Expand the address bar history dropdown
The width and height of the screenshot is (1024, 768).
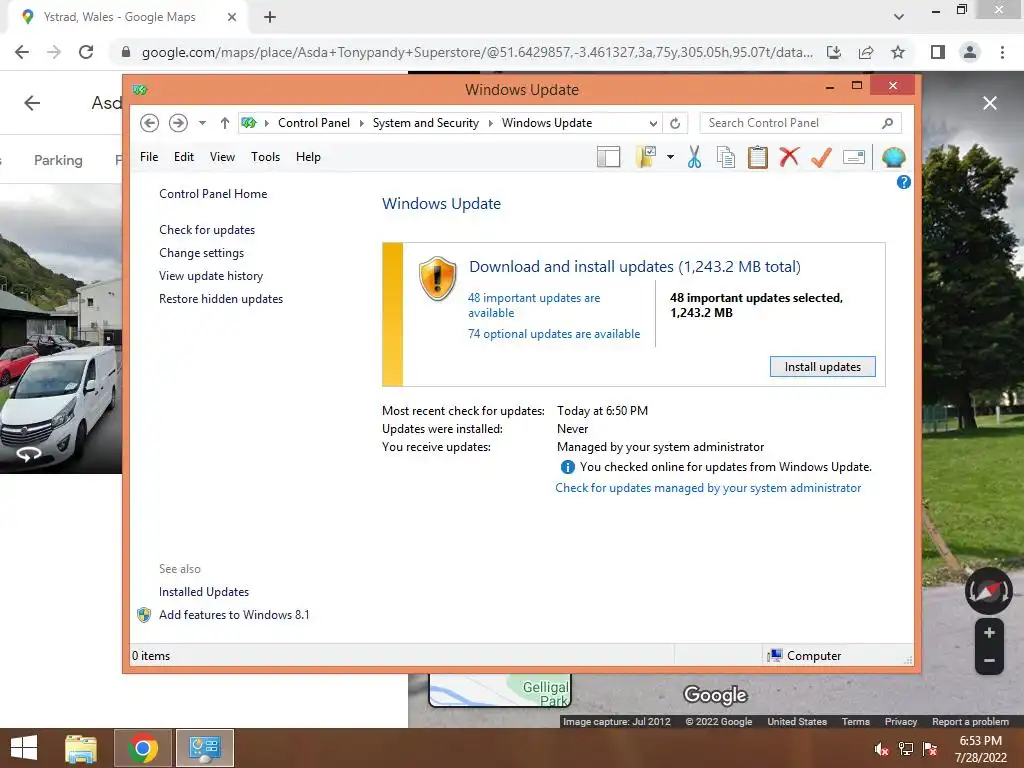[653, 123]
